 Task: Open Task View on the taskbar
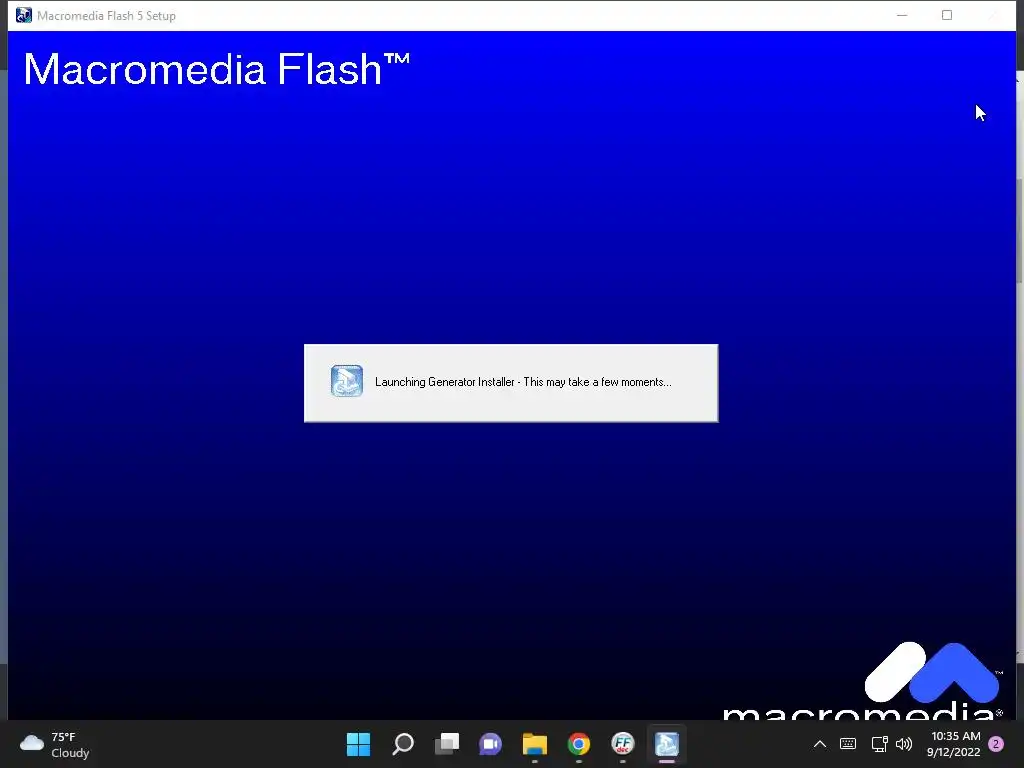(x=447, y=744)
